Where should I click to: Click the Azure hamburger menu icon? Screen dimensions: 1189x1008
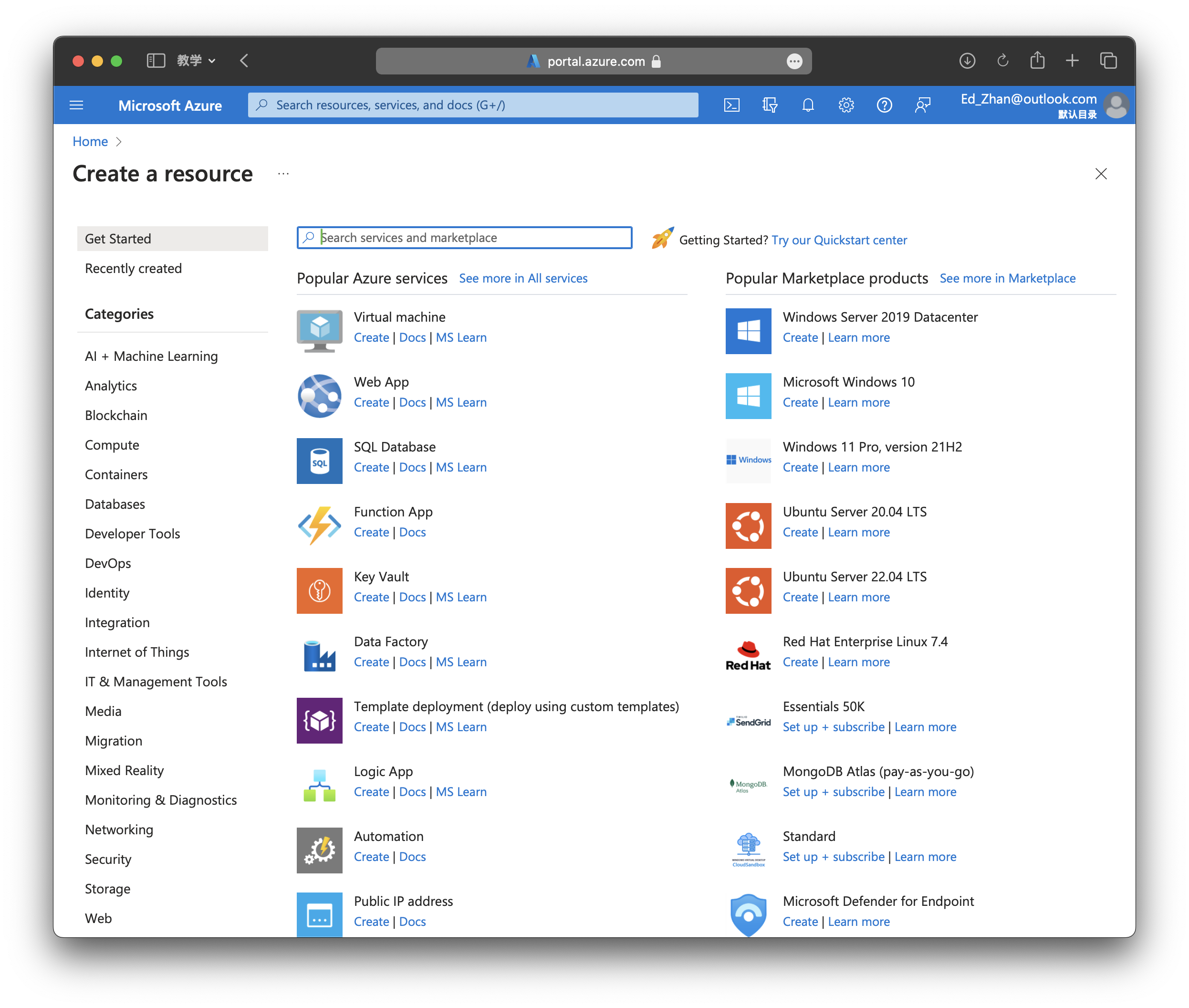tap(76, 105)
